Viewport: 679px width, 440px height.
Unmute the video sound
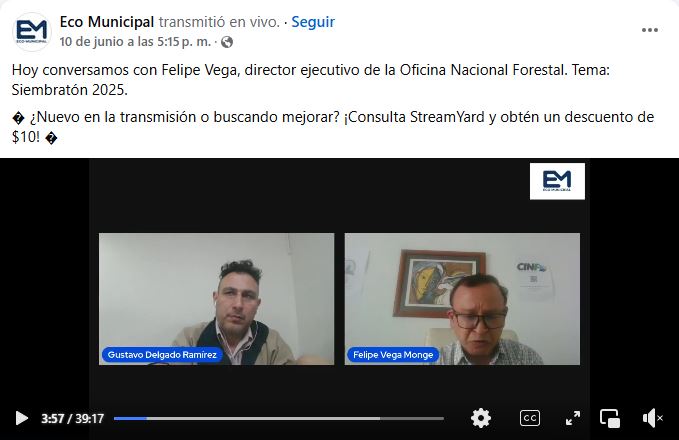652,418
